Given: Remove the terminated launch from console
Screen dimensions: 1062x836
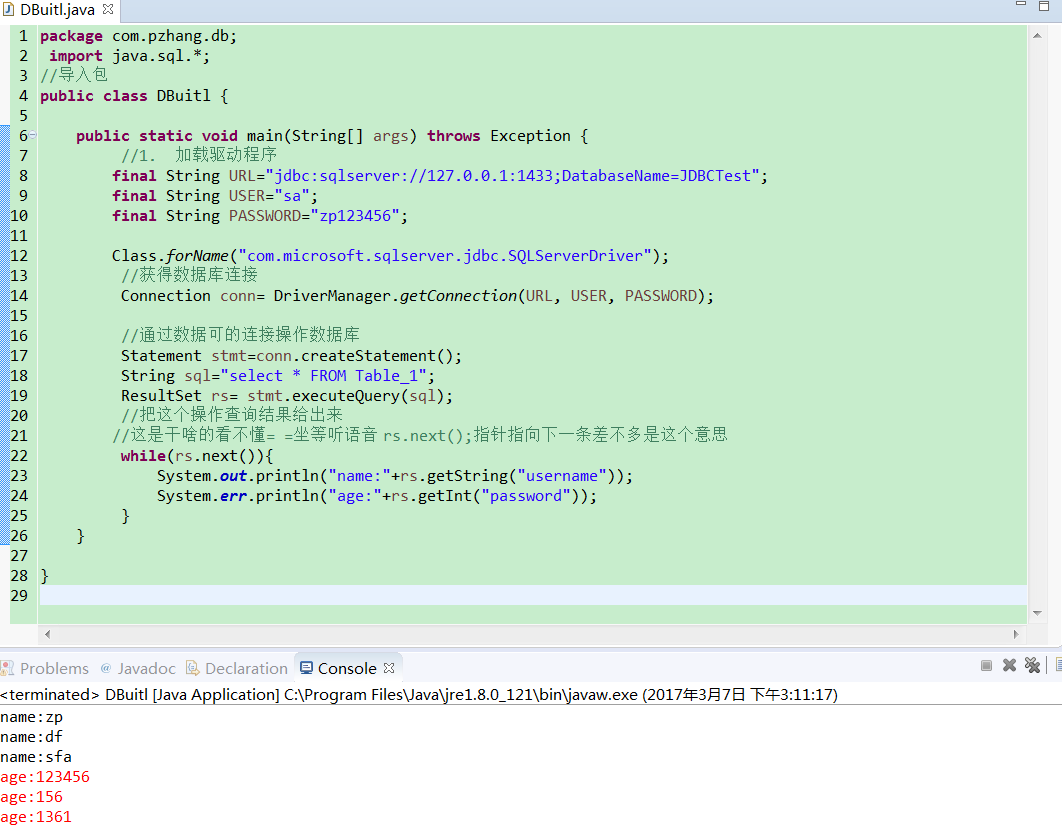Looking at the screenshot, I should click(x=1009, y=666).
